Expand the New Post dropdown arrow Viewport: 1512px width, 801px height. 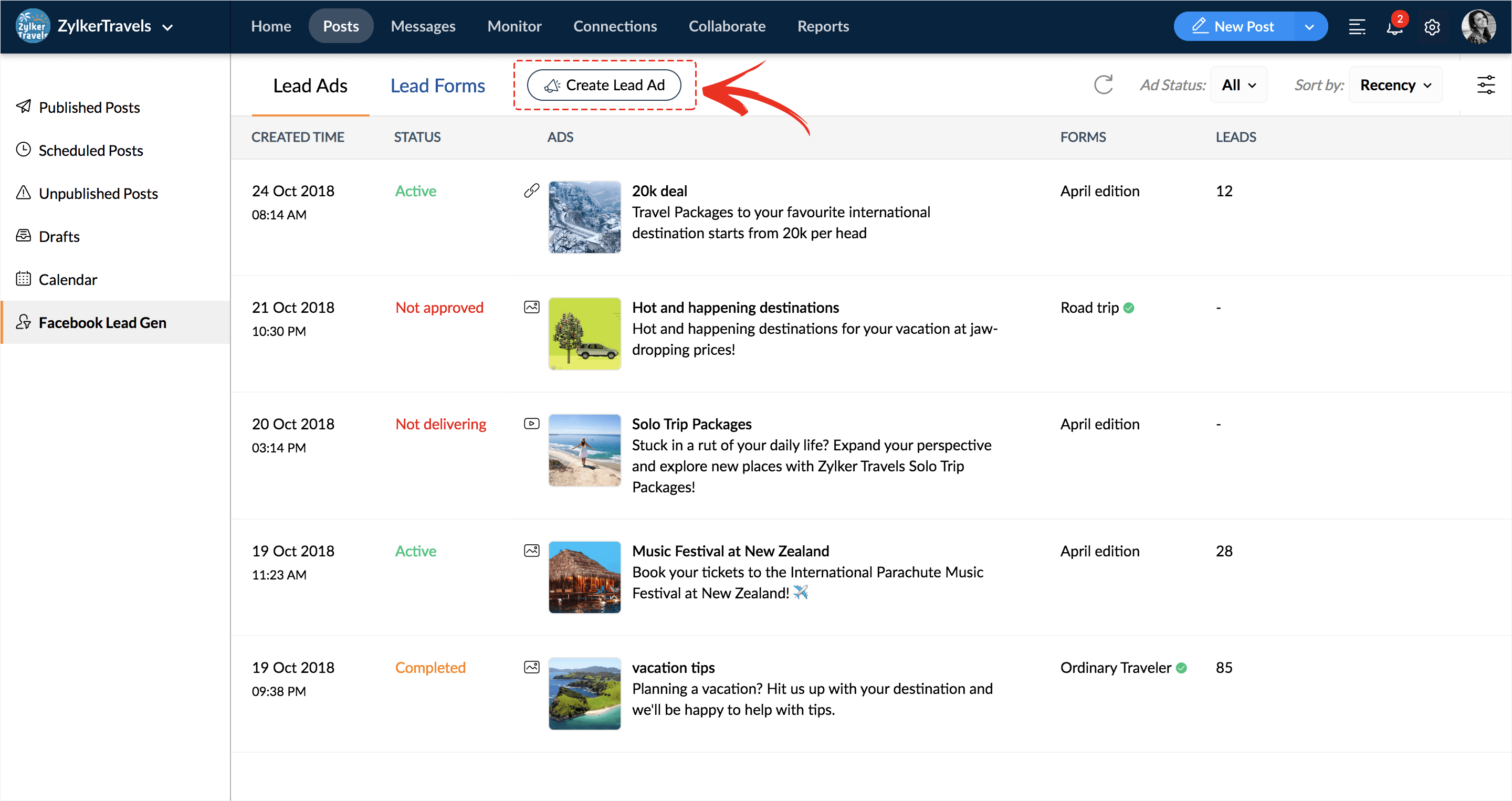pyautogui.click(x=1309, y=27)
